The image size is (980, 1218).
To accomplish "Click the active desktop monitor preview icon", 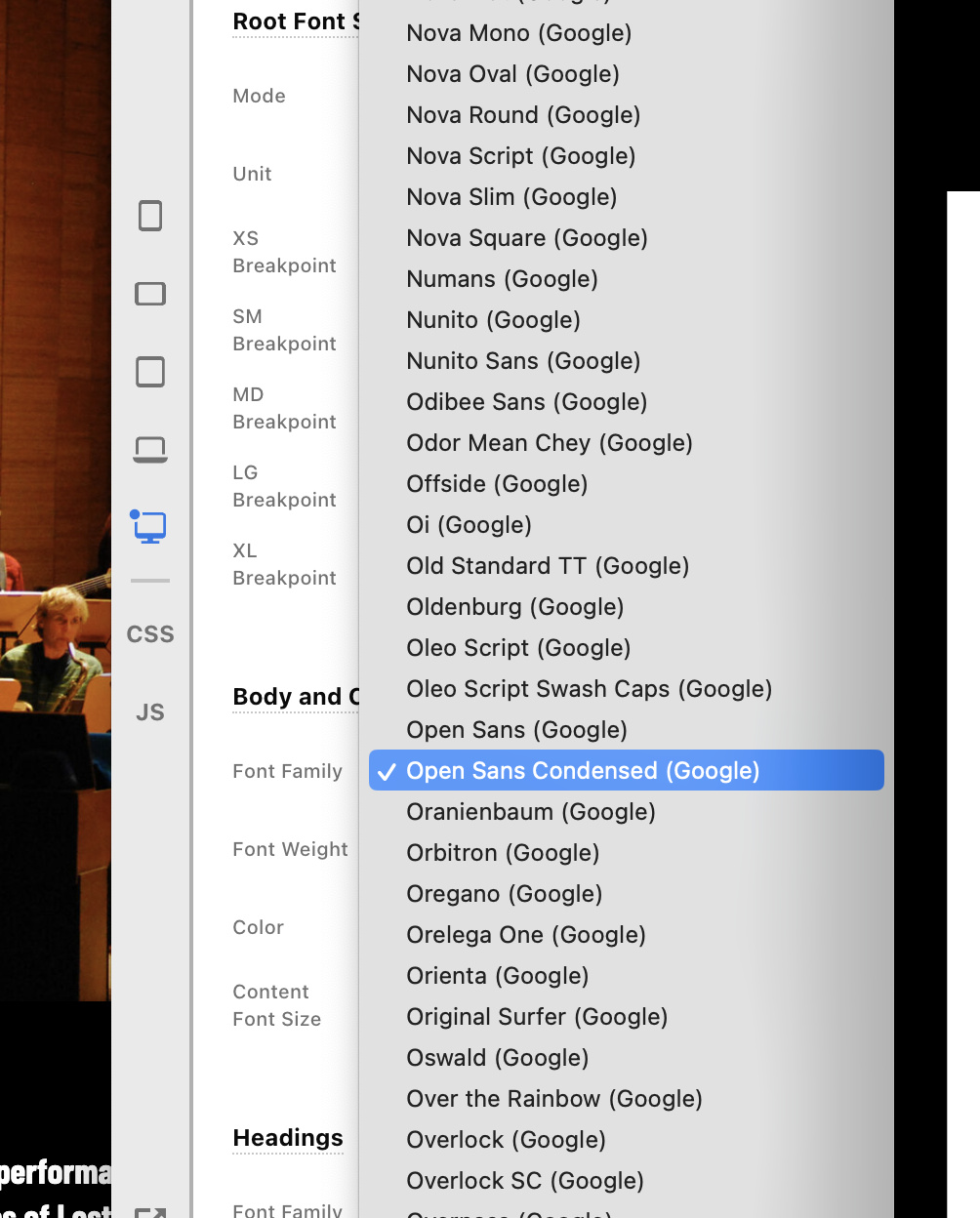I will click(149, 527).
